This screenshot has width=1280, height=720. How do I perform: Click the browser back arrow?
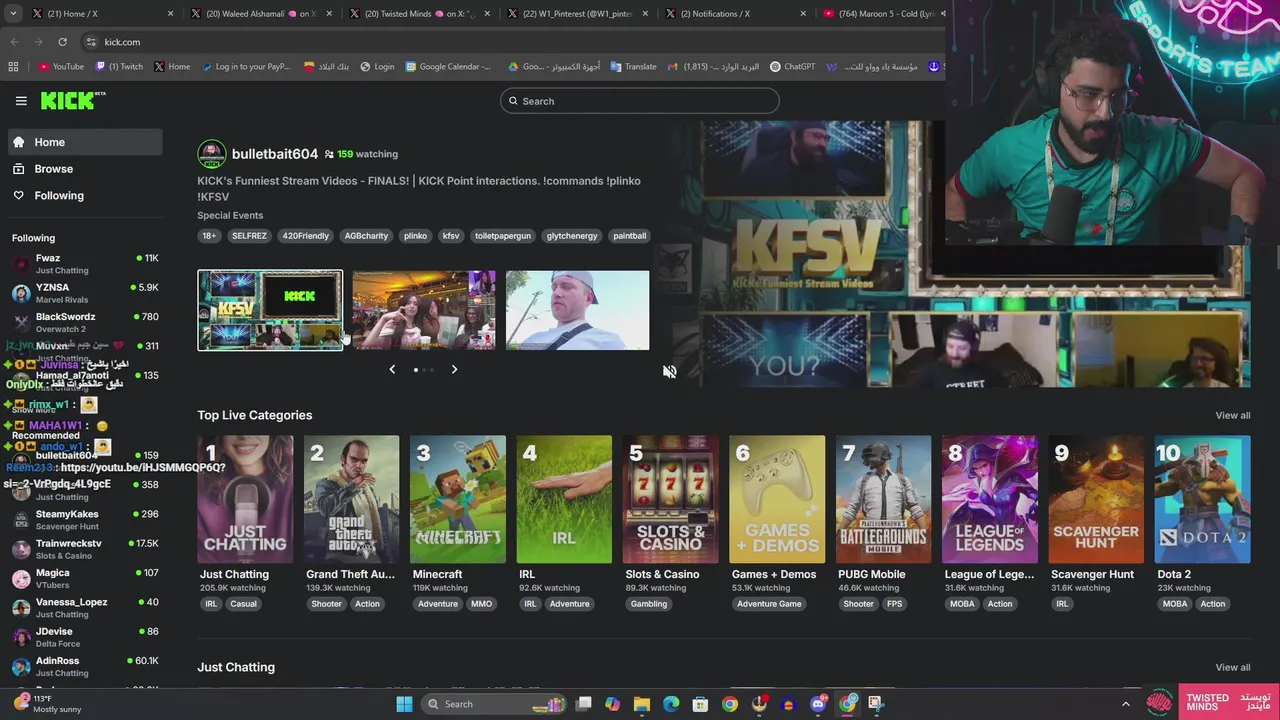(14, 42)
